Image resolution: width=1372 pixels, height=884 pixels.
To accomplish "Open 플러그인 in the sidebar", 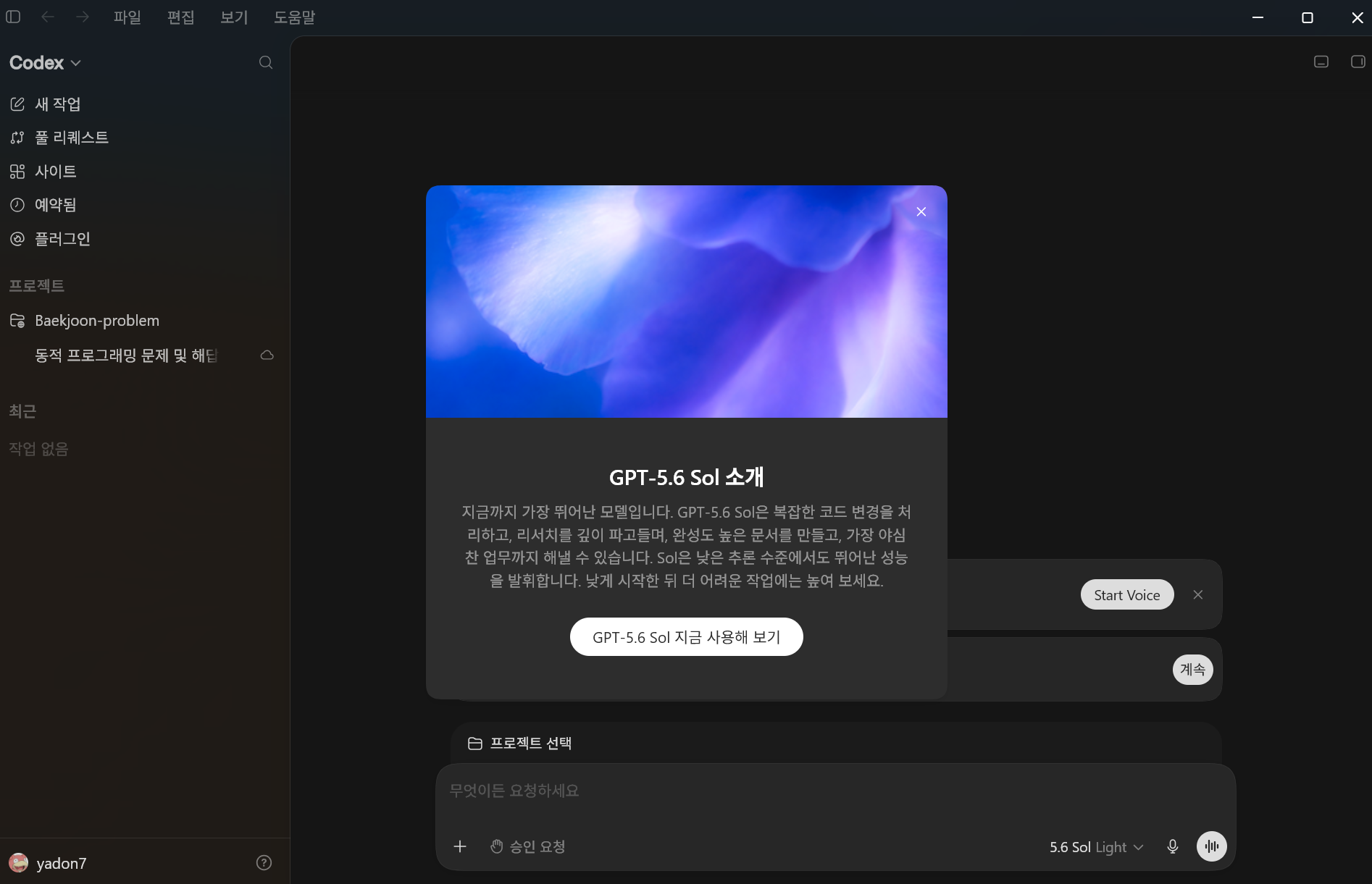I will [145, 239].
